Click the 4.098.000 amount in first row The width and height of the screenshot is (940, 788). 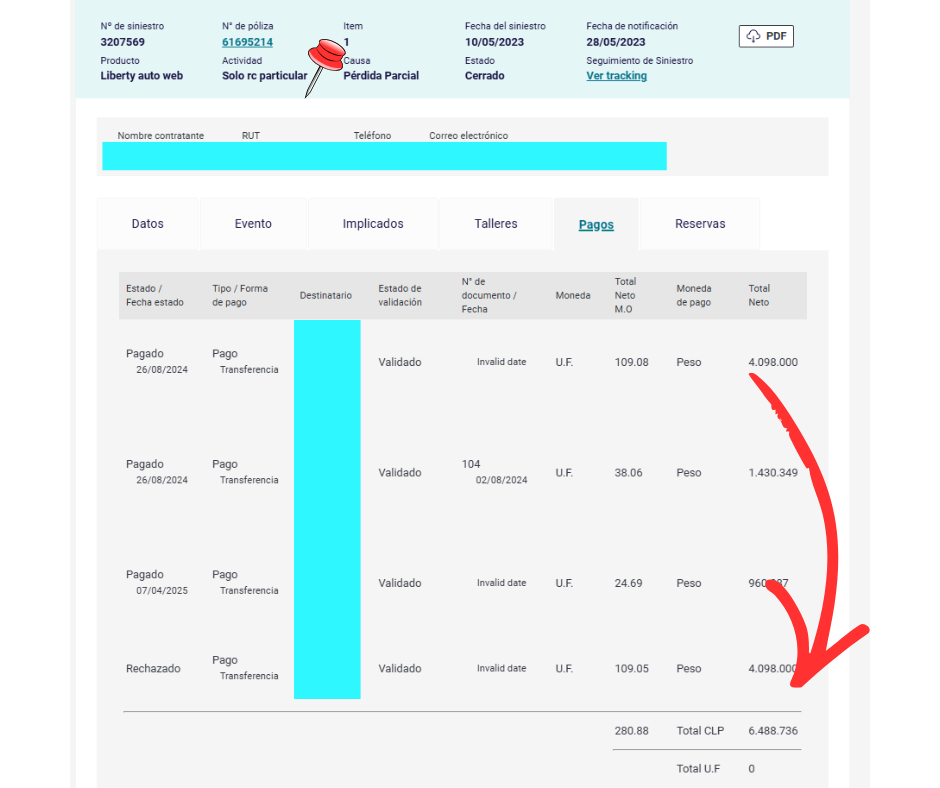[x=773, y=362]
